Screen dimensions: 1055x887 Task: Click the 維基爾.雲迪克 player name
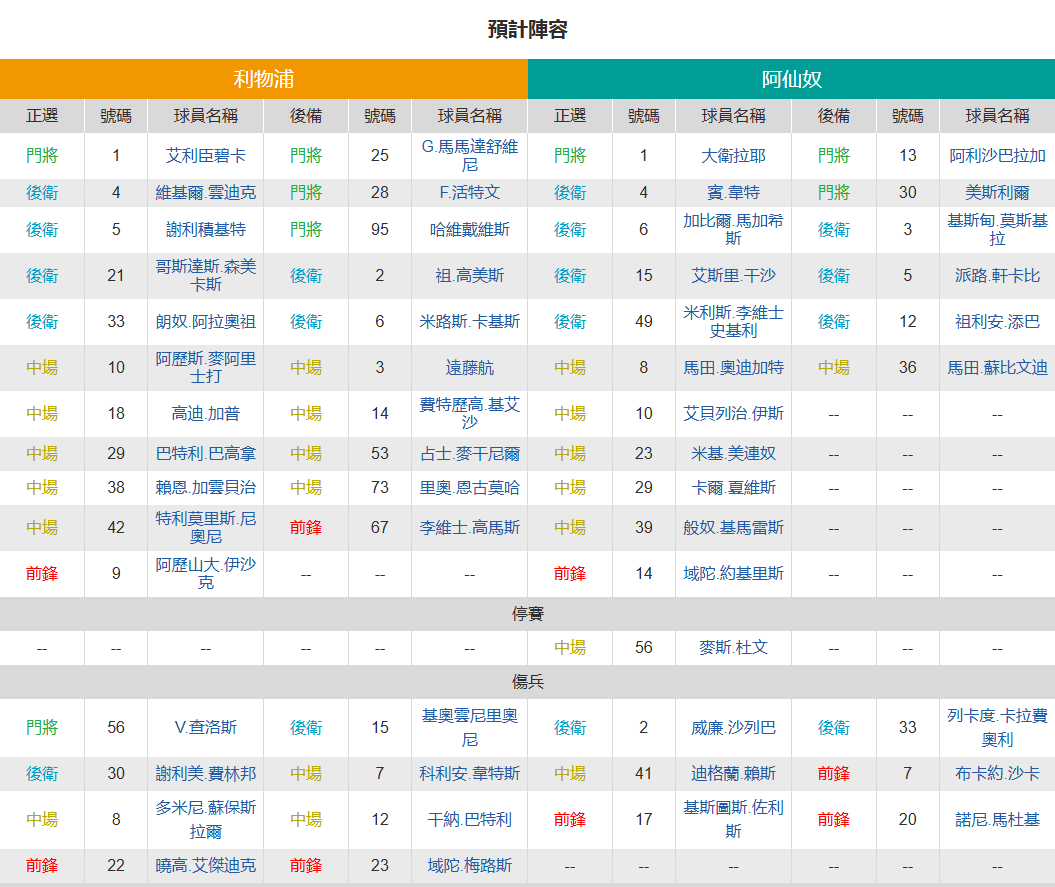click(205, 192)
